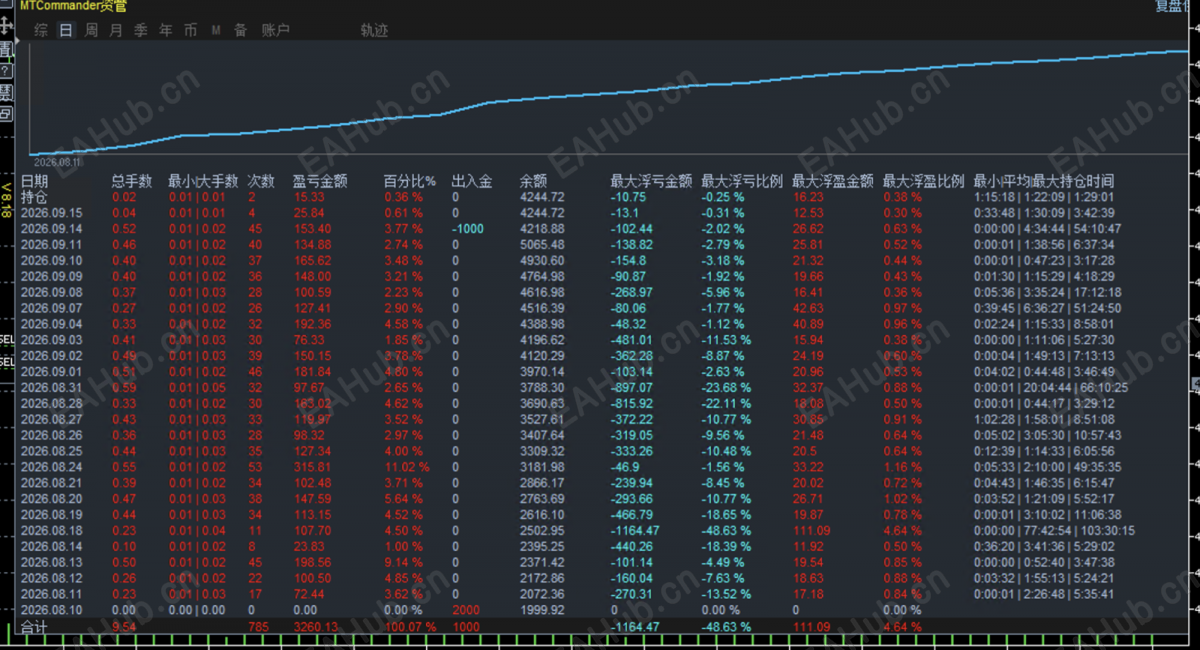Click the four-way move arrows icon

click(6, 26)
